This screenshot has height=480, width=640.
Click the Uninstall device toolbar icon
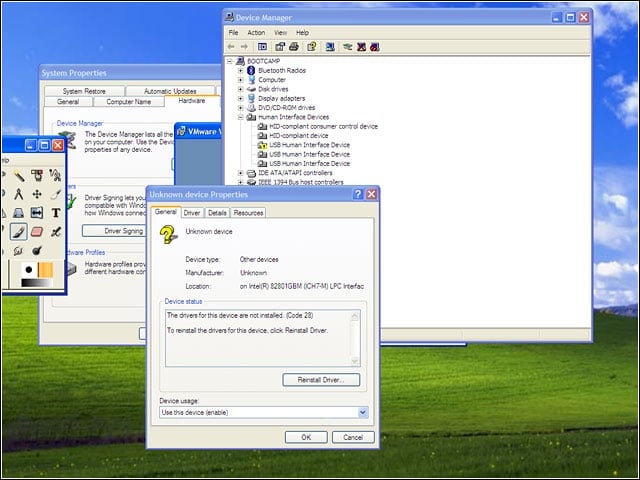361,47
